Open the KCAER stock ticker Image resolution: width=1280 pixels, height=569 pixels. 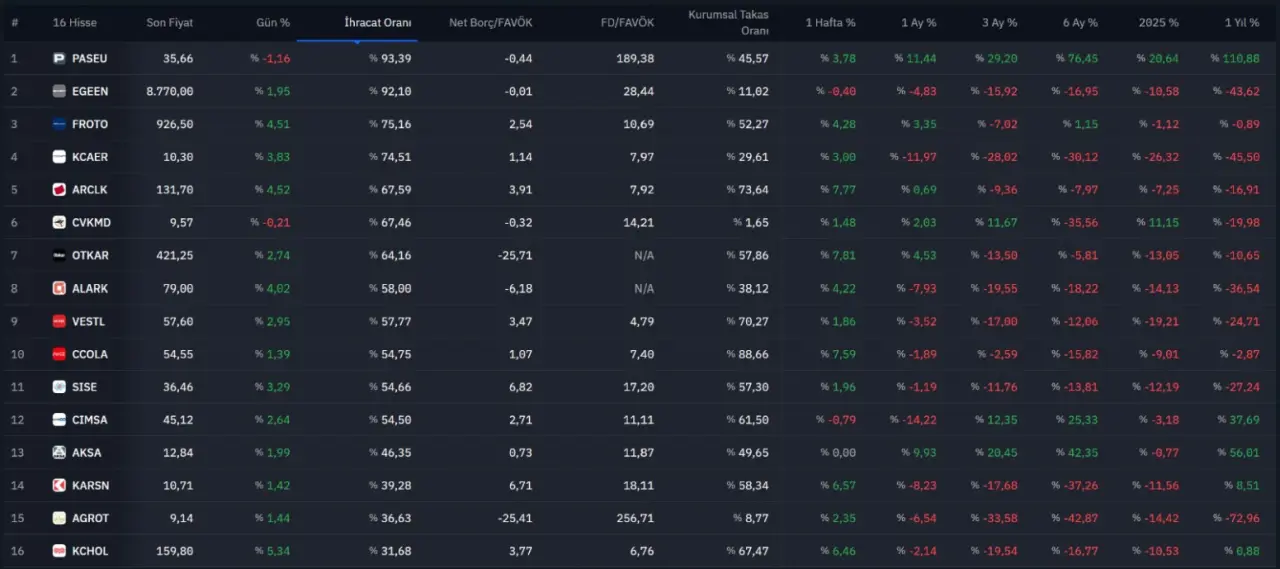pos(90,157)
